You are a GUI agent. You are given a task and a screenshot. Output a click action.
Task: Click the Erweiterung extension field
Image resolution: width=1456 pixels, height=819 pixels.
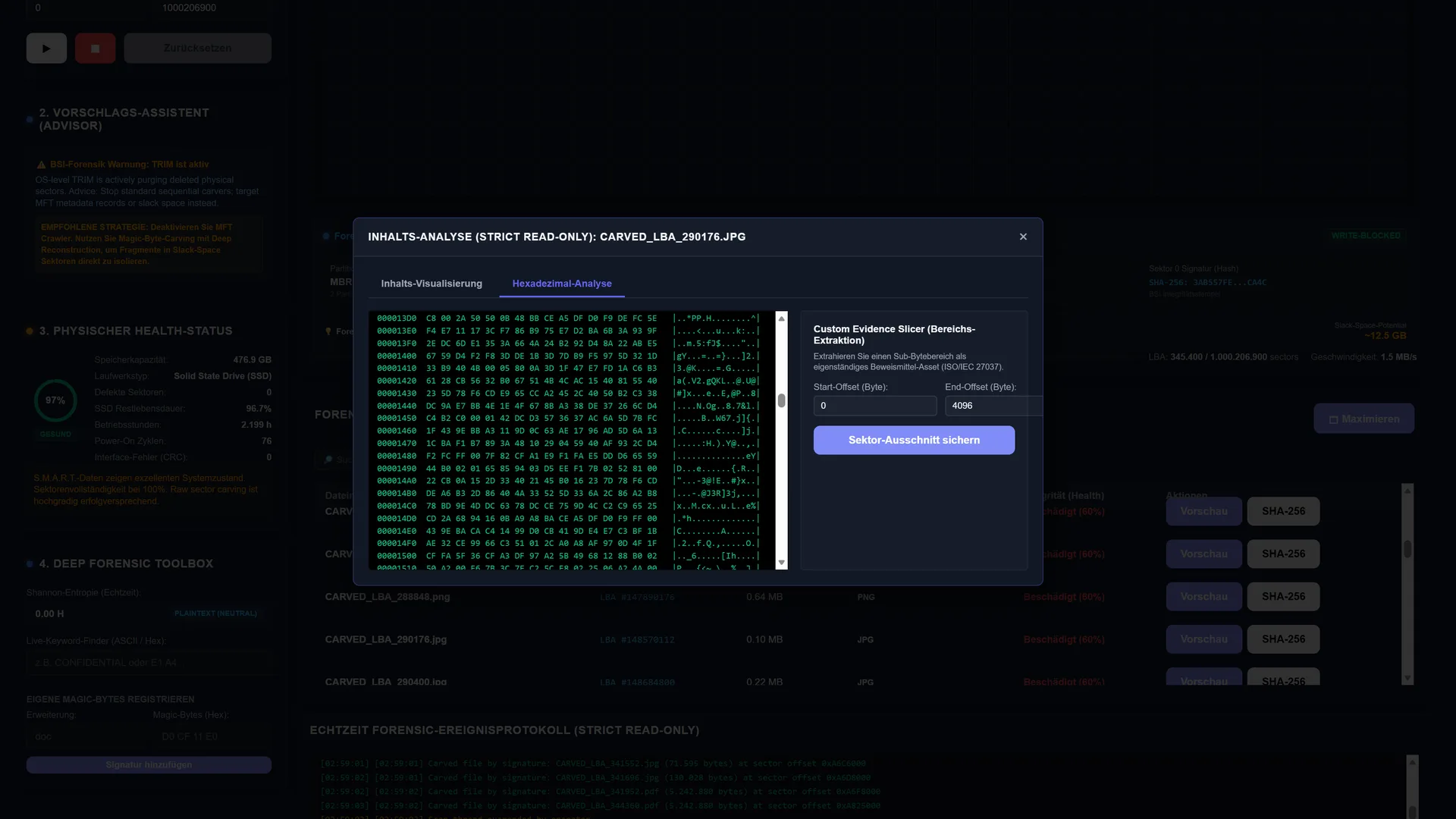point(85,736)
